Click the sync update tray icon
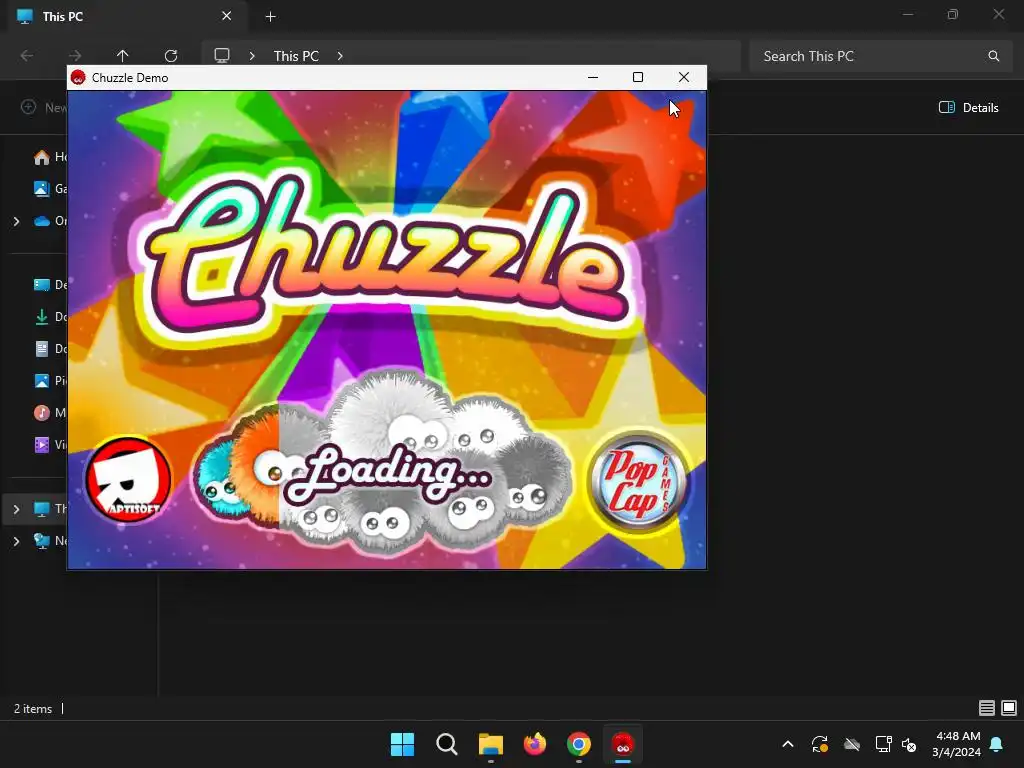Screen dimensions: 1024x768 820,744
